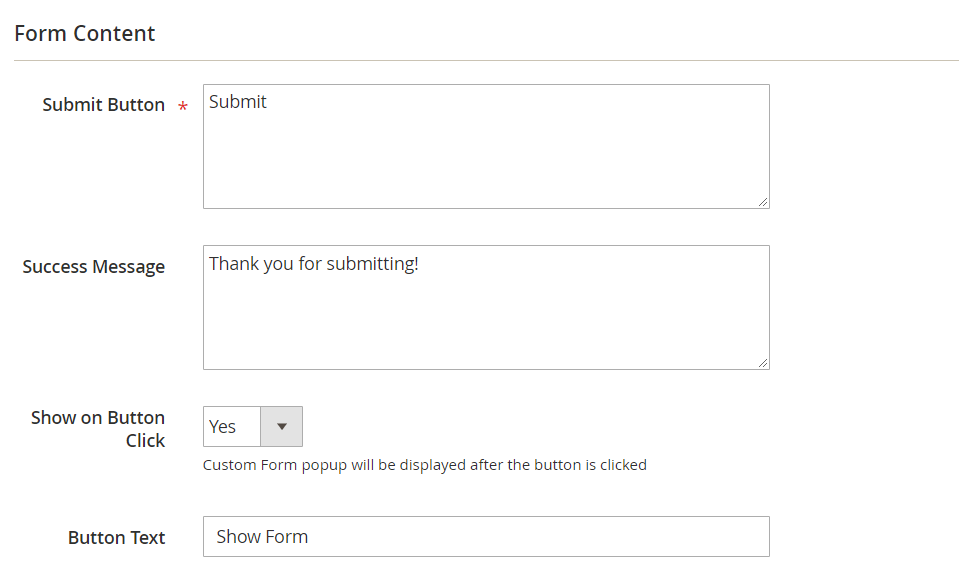Click the Button Text label
The image size is (968, 584).
(x=116, y=538)
